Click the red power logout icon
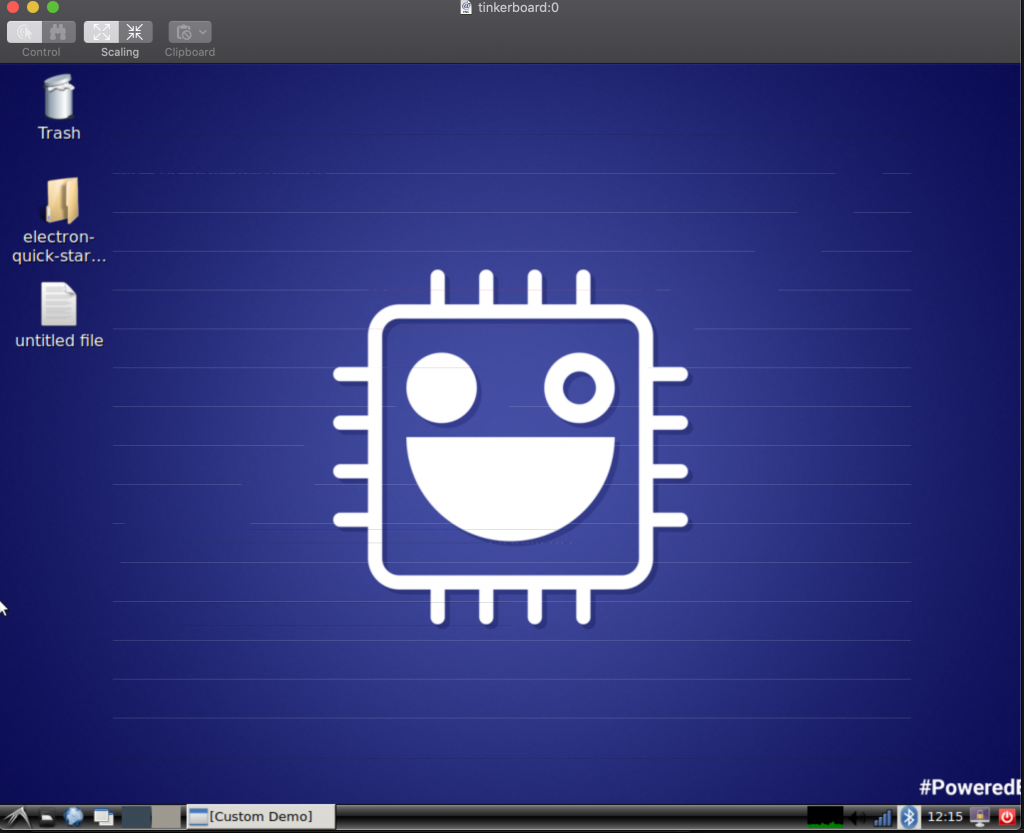The width and height of the screenshot is (1024, 833). pos(1007,817)
